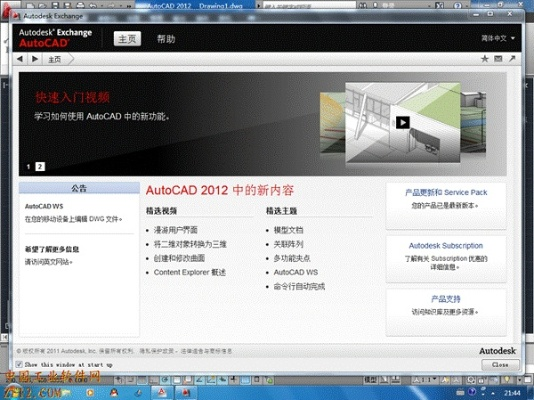This screenshot has width=534, height=400.
Task: Open the Content Explorer 概述 link
Action: (x=190, y=272)
